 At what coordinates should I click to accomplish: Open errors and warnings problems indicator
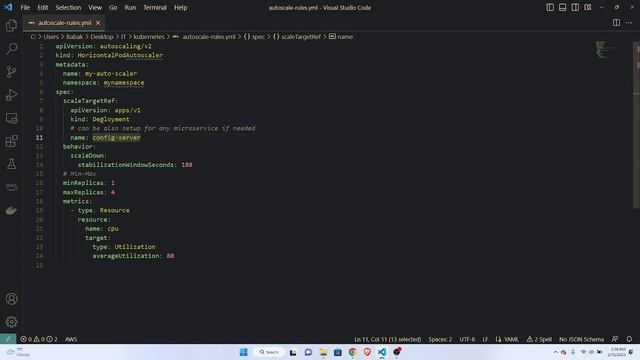pos(39,339)
